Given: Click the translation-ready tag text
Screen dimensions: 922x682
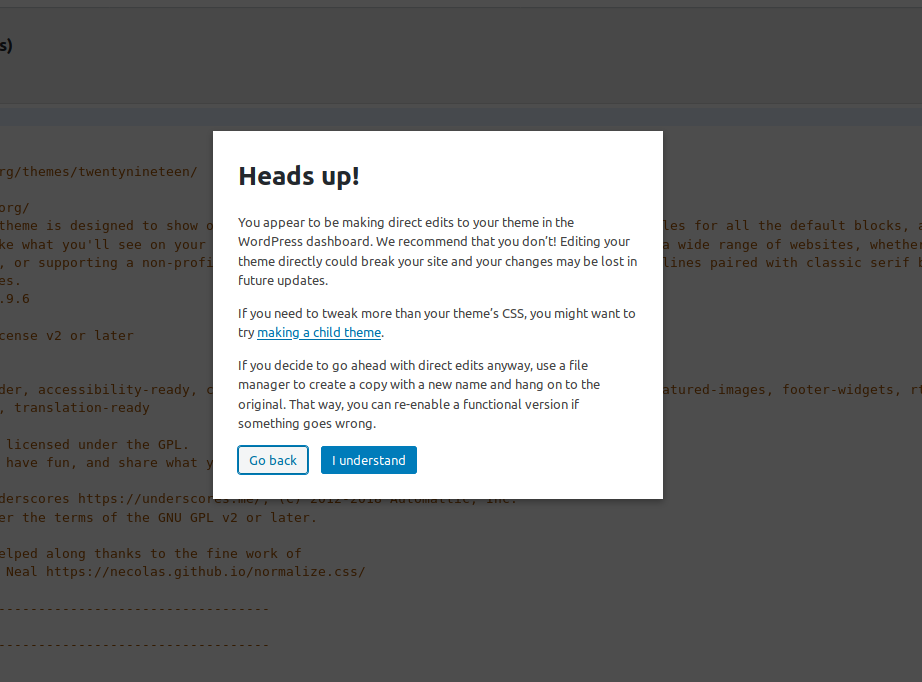Looking at the screenshot, I should click(82, 407).
